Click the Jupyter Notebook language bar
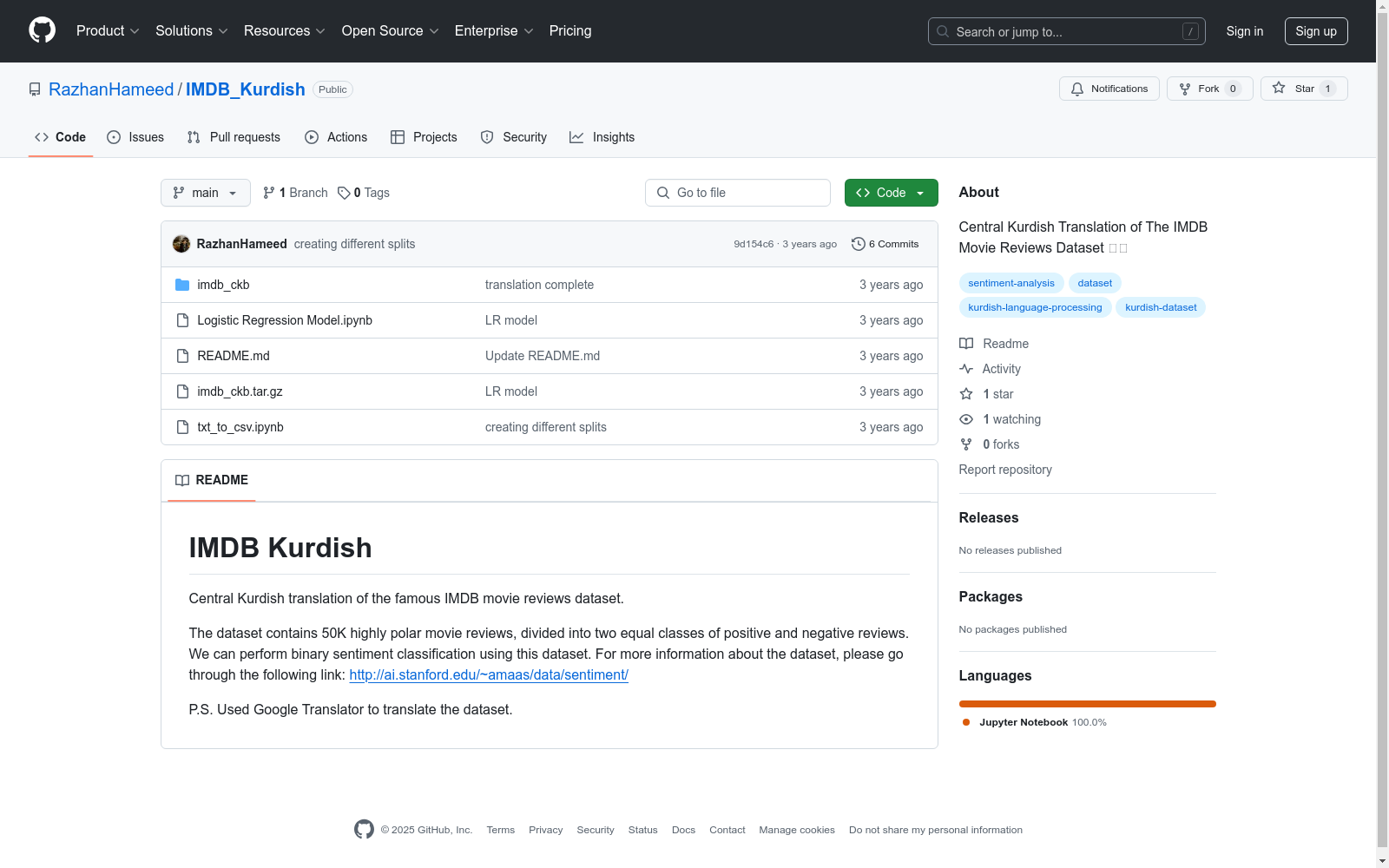The height and width of the screenshot is (868, 1389). click(1088, 704)
